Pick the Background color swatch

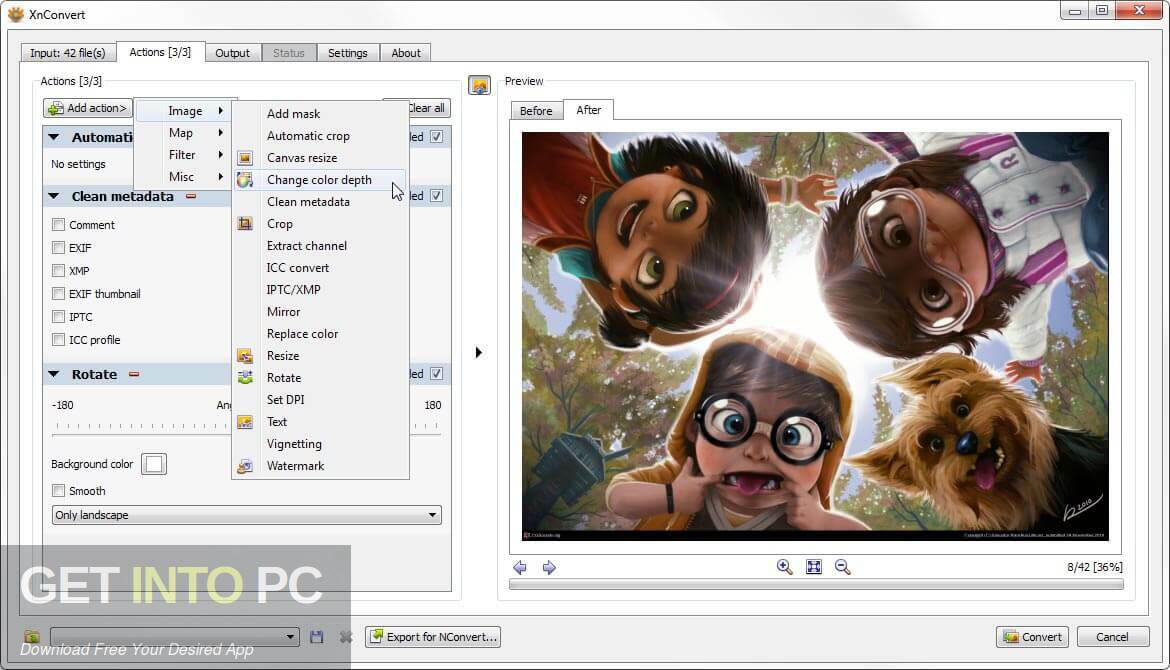(x=154, y=464)
